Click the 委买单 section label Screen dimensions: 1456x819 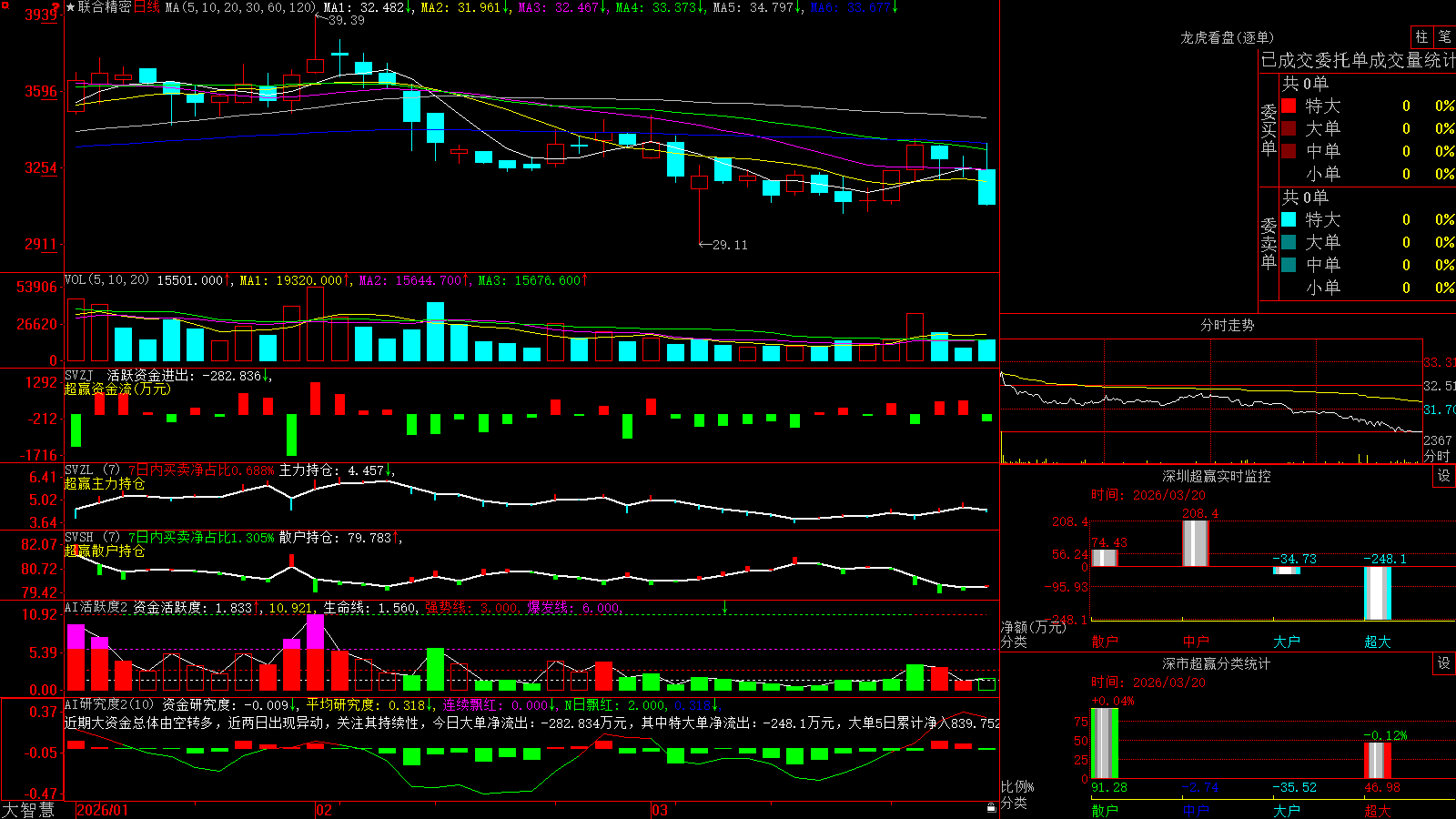coord(1269,130)
